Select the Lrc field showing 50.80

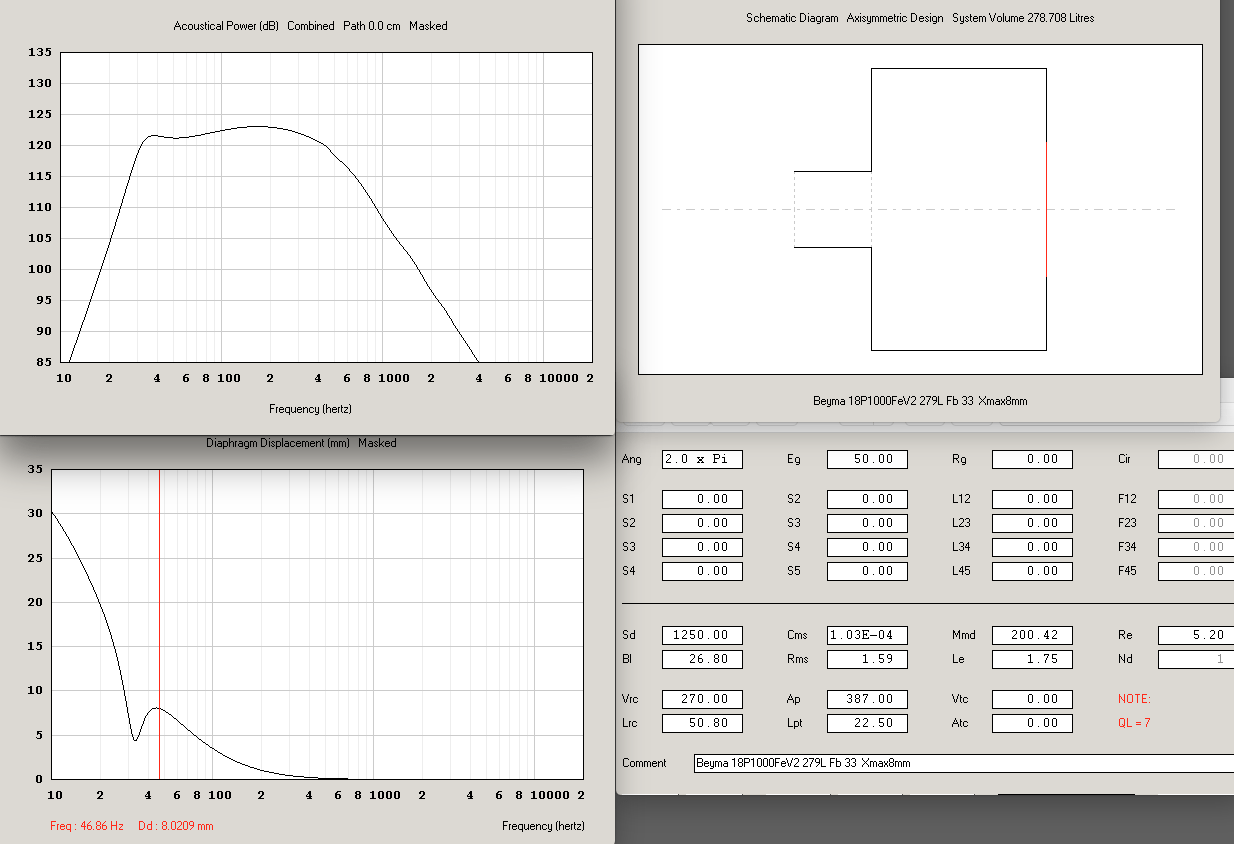coord(702,723)
